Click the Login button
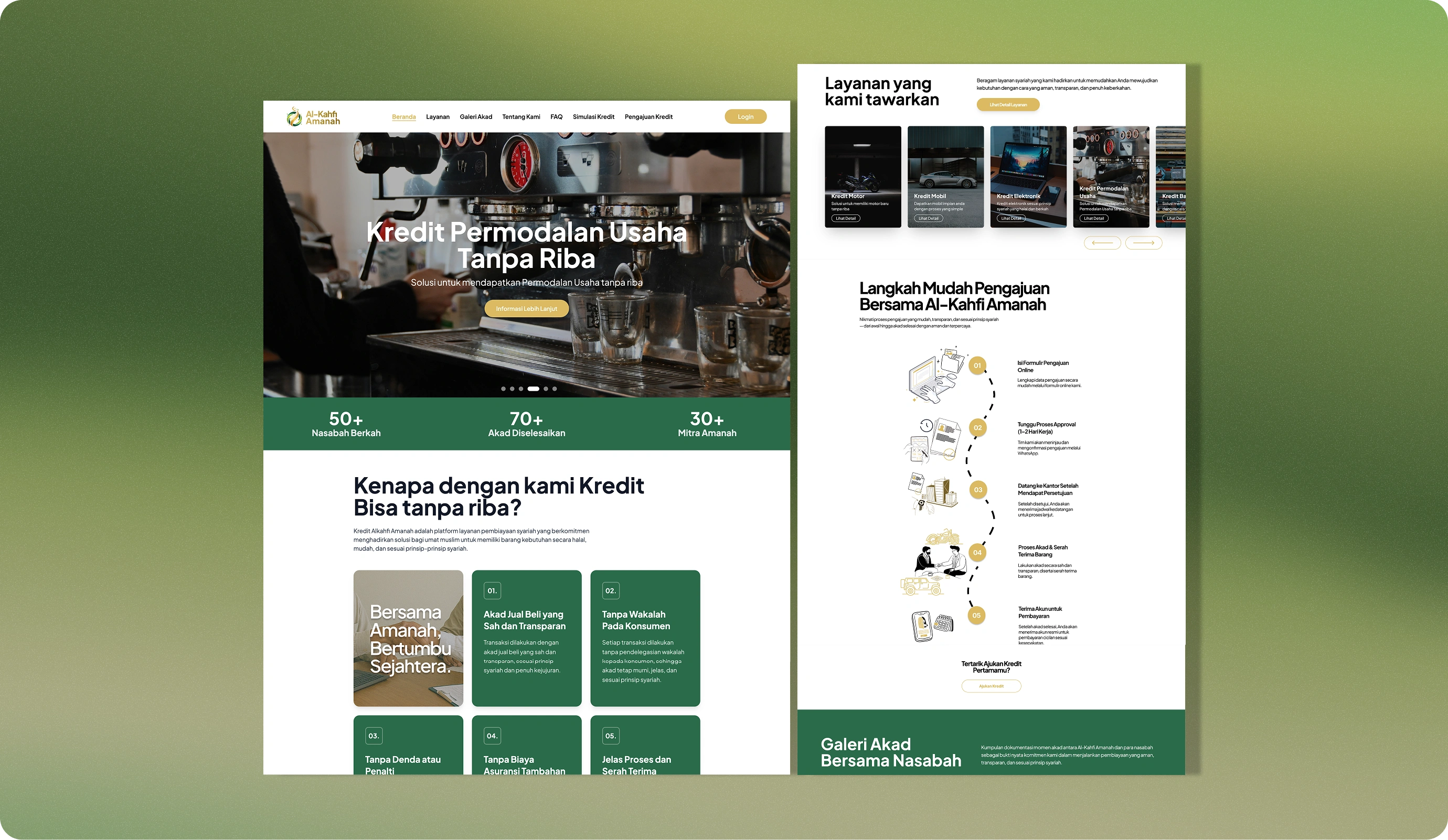 click(746, 116)
